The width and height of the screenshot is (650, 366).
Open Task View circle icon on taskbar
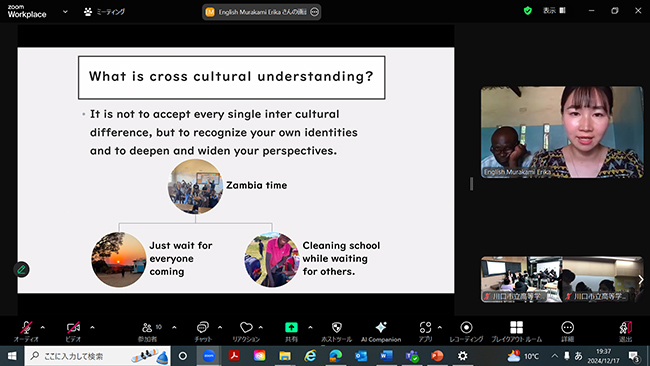[183, 356]
